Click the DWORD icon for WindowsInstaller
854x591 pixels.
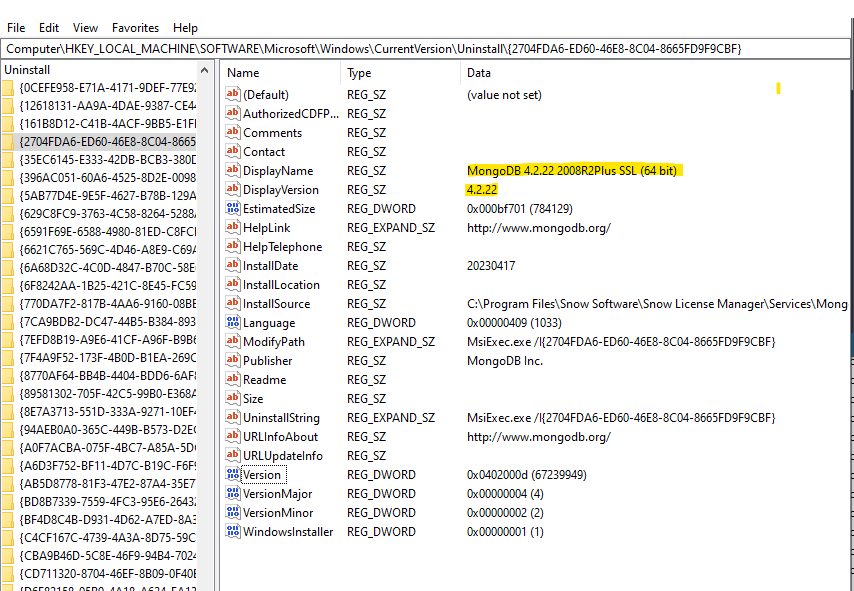point(233,532)
